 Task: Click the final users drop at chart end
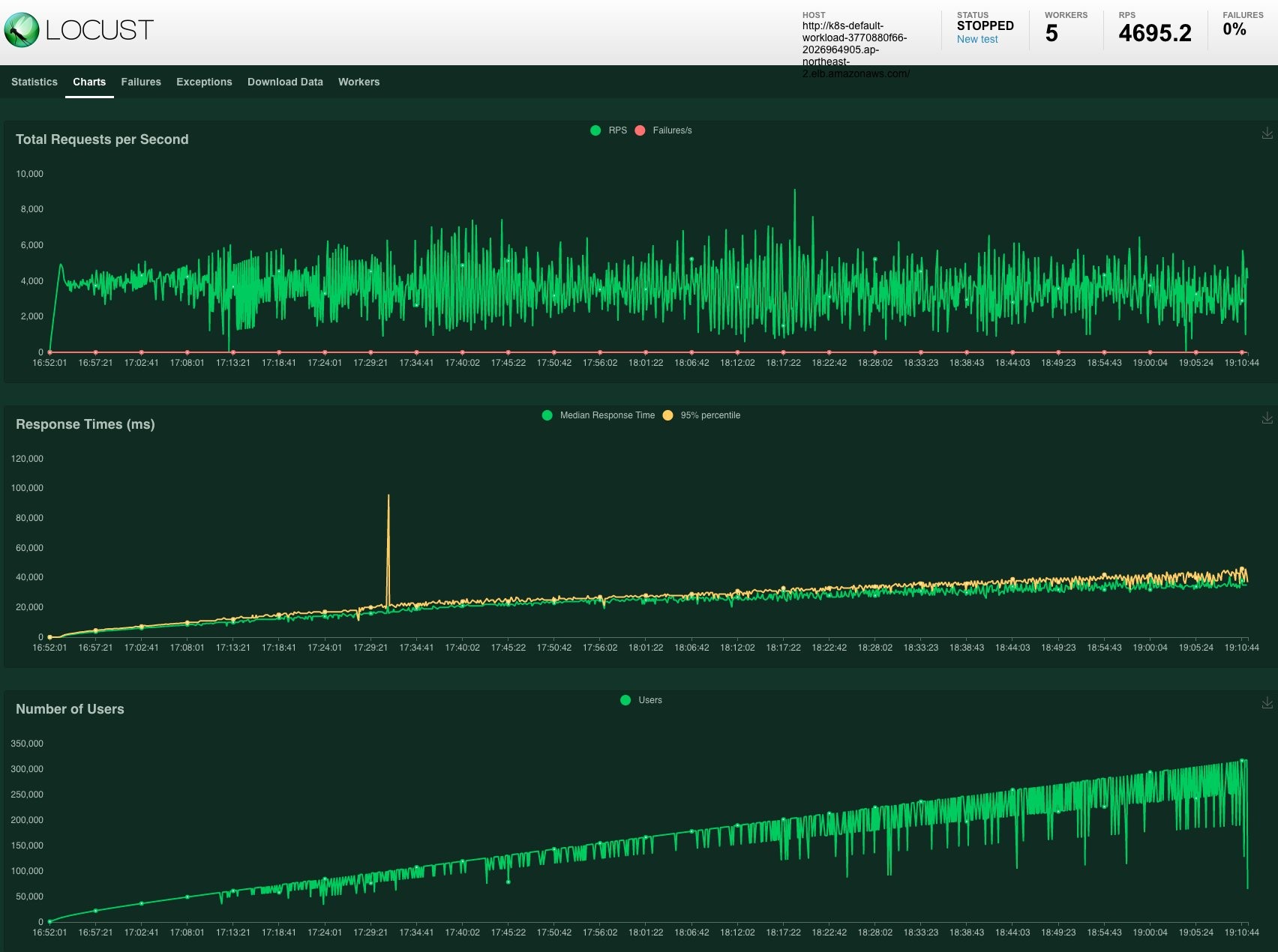coord(1247,887)
